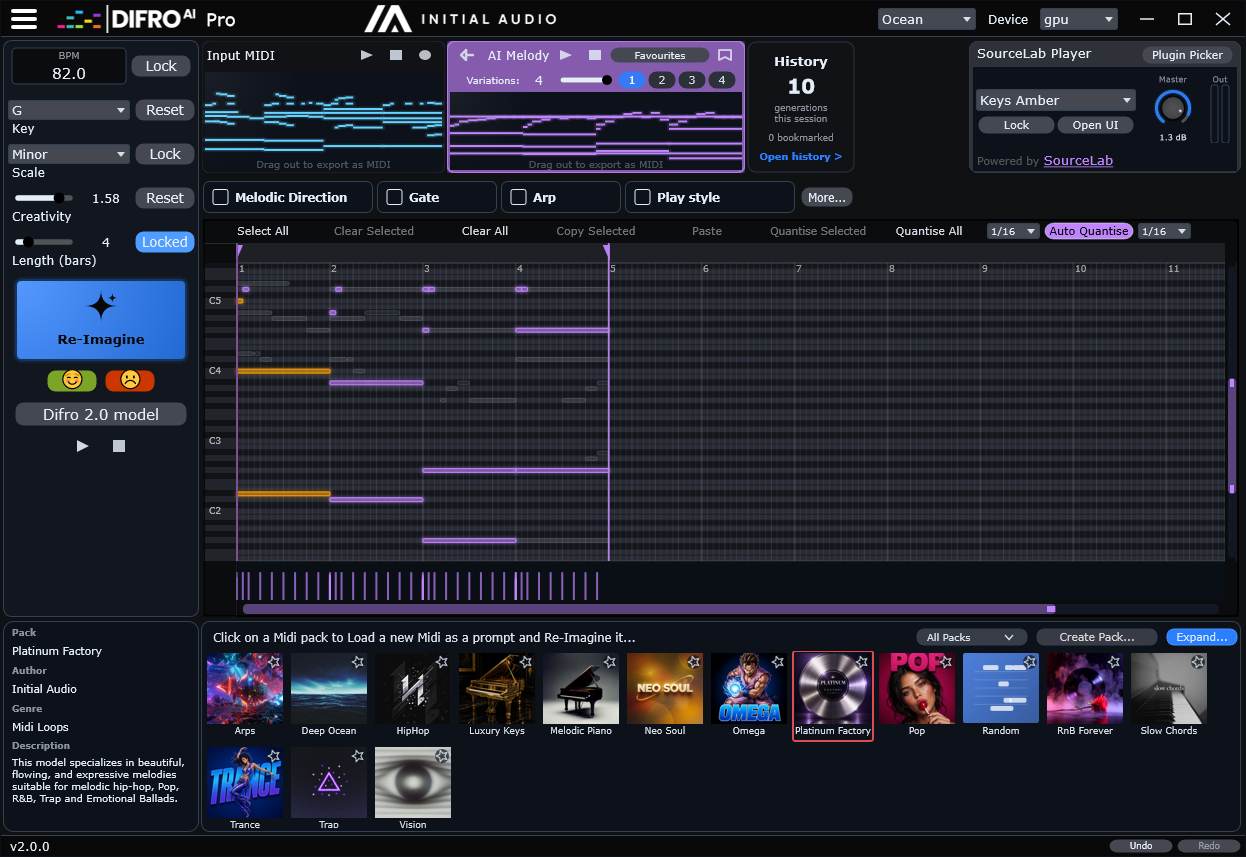Toggle the Auto Quantise button

1089,231
